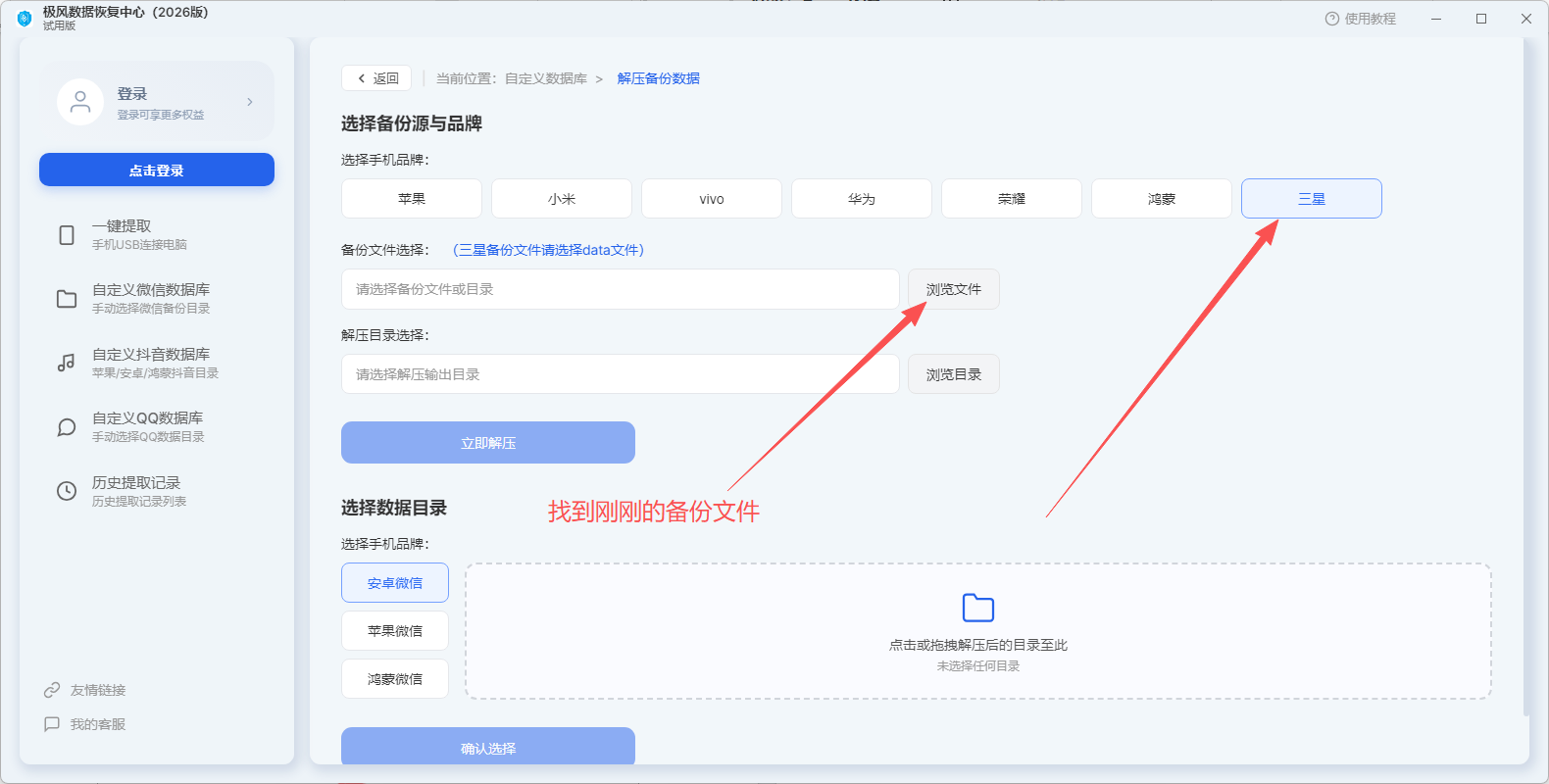The width and height of the screenshot is (1549, 784).
Task: Click the 返回 back button
Action: pos(376,78)
